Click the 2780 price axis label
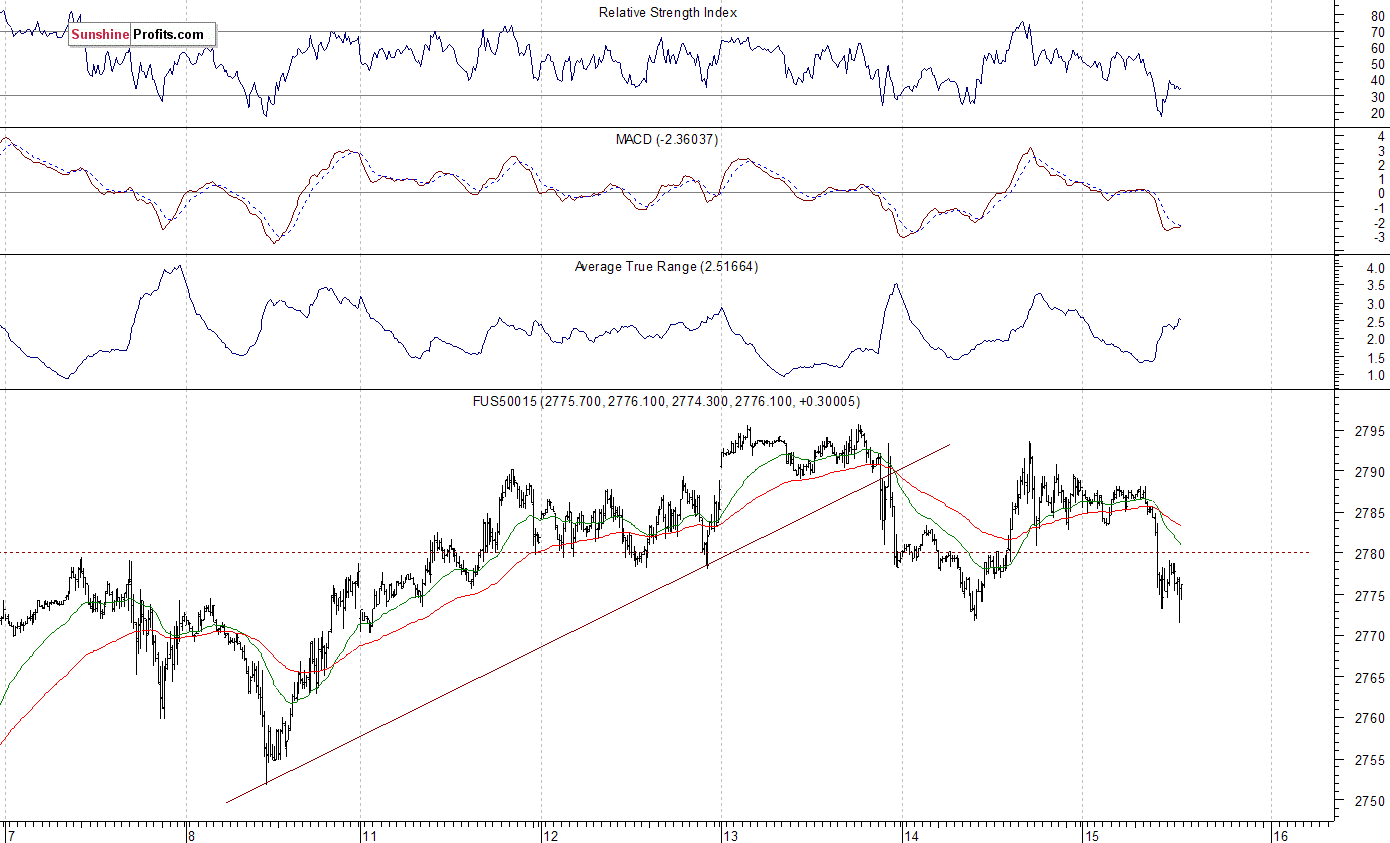 tap(1369, 554)
